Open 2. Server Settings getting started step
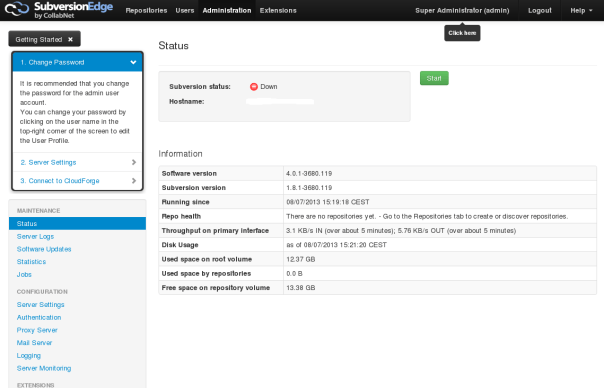The width and height of the screenshot is (604, 388). click(49, 162)
